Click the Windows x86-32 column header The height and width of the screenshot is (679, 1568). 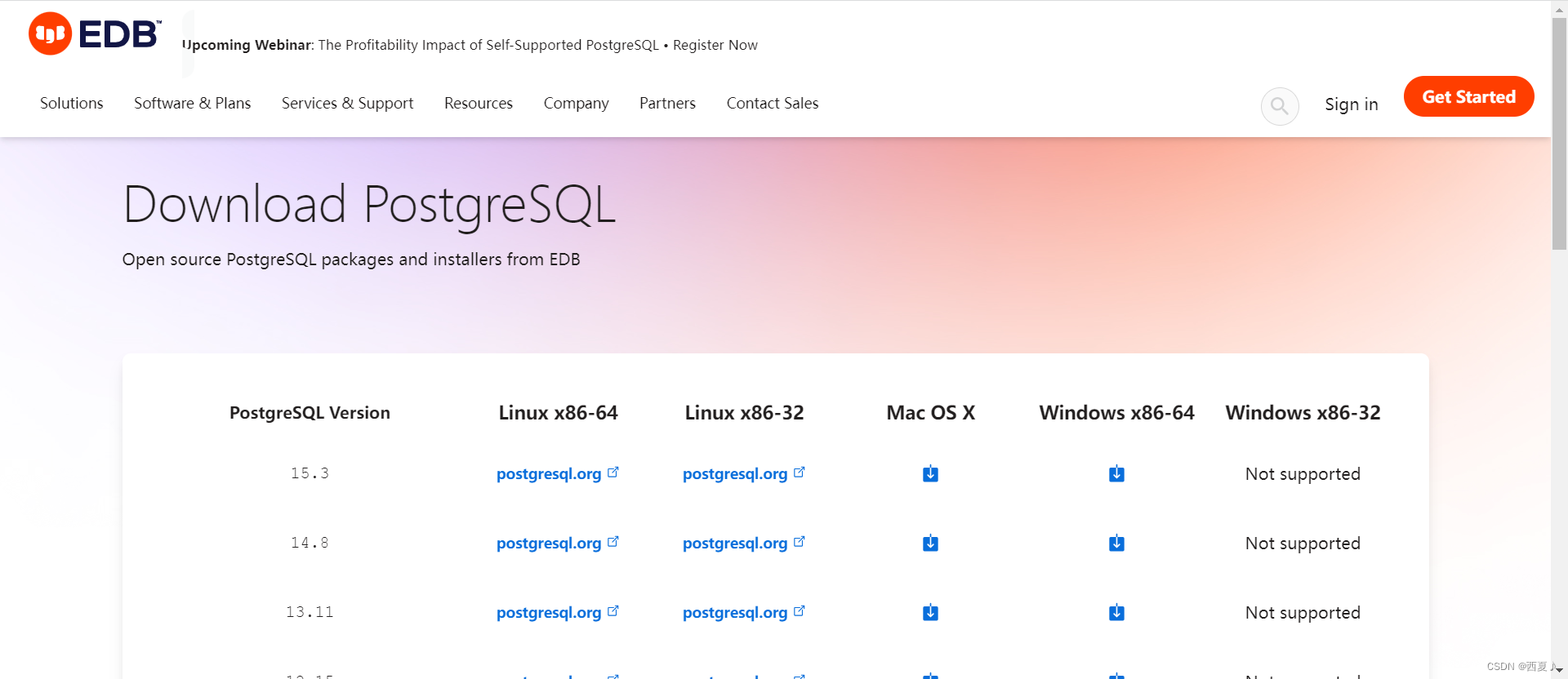(x=1303, y=413)
